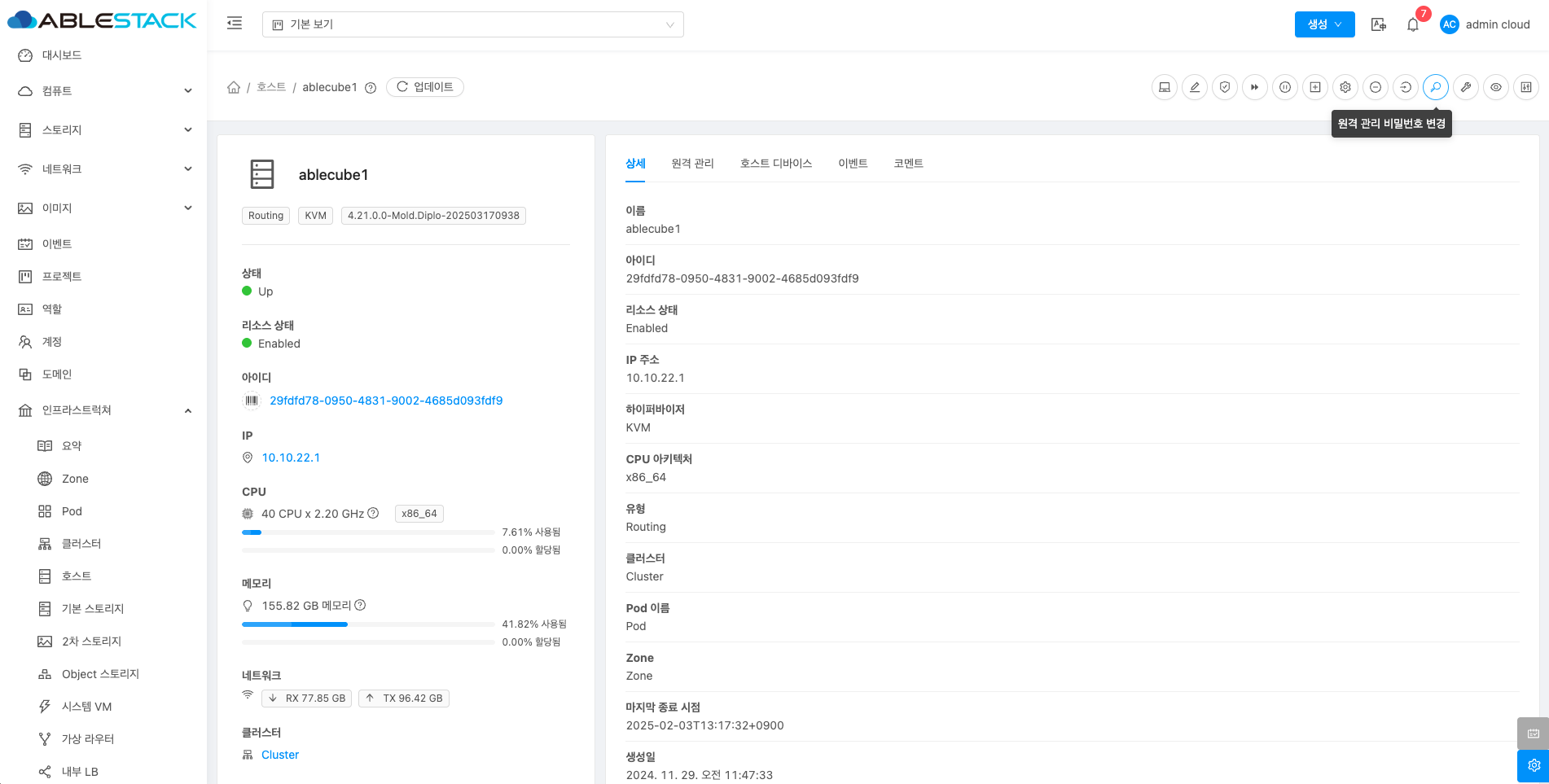The height and width of the screenshot is (784, 1549).
Task: Open the 호스트 디바이스 tab
Action: [x=775, y=164]
